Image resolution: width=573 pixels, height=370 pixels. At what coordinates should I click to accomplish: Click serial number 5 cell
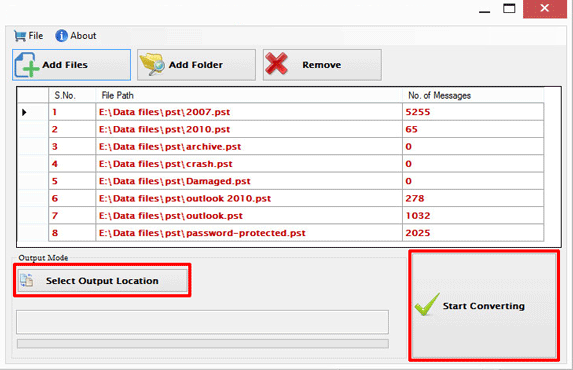pyautogui.click(x=72, y=181)
